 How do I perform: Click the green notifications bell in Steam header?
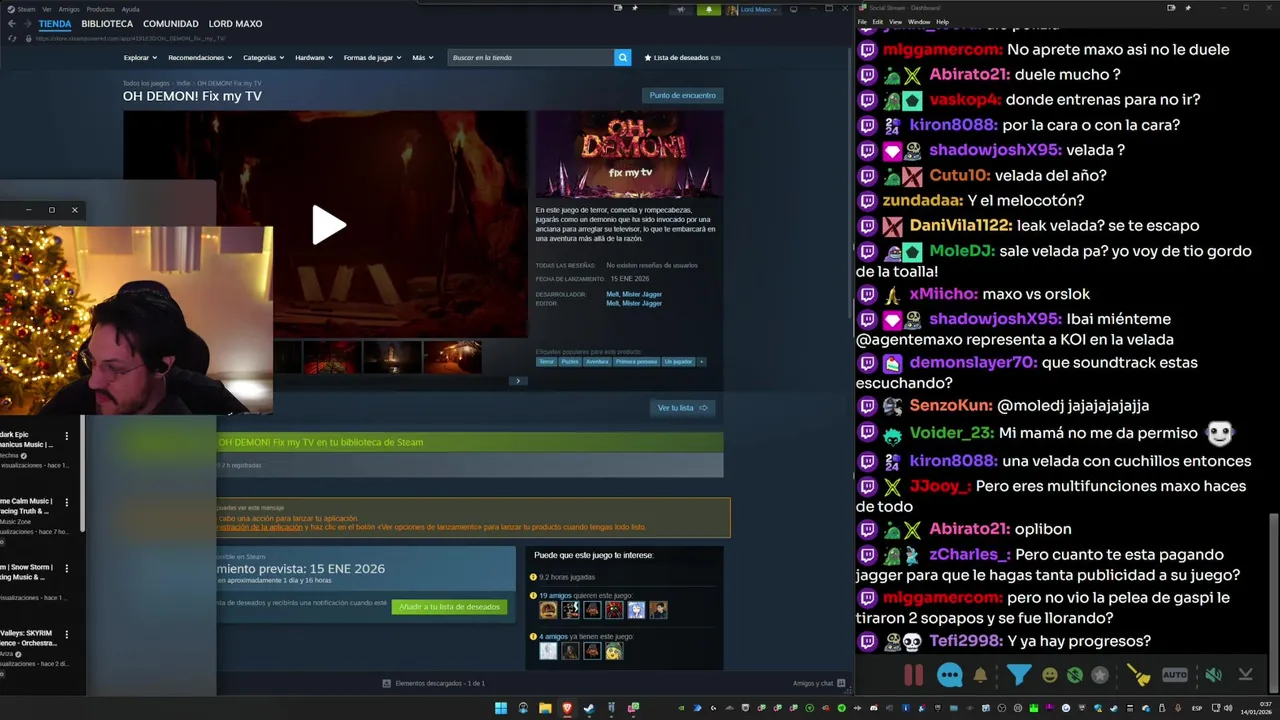click(709, 9)
